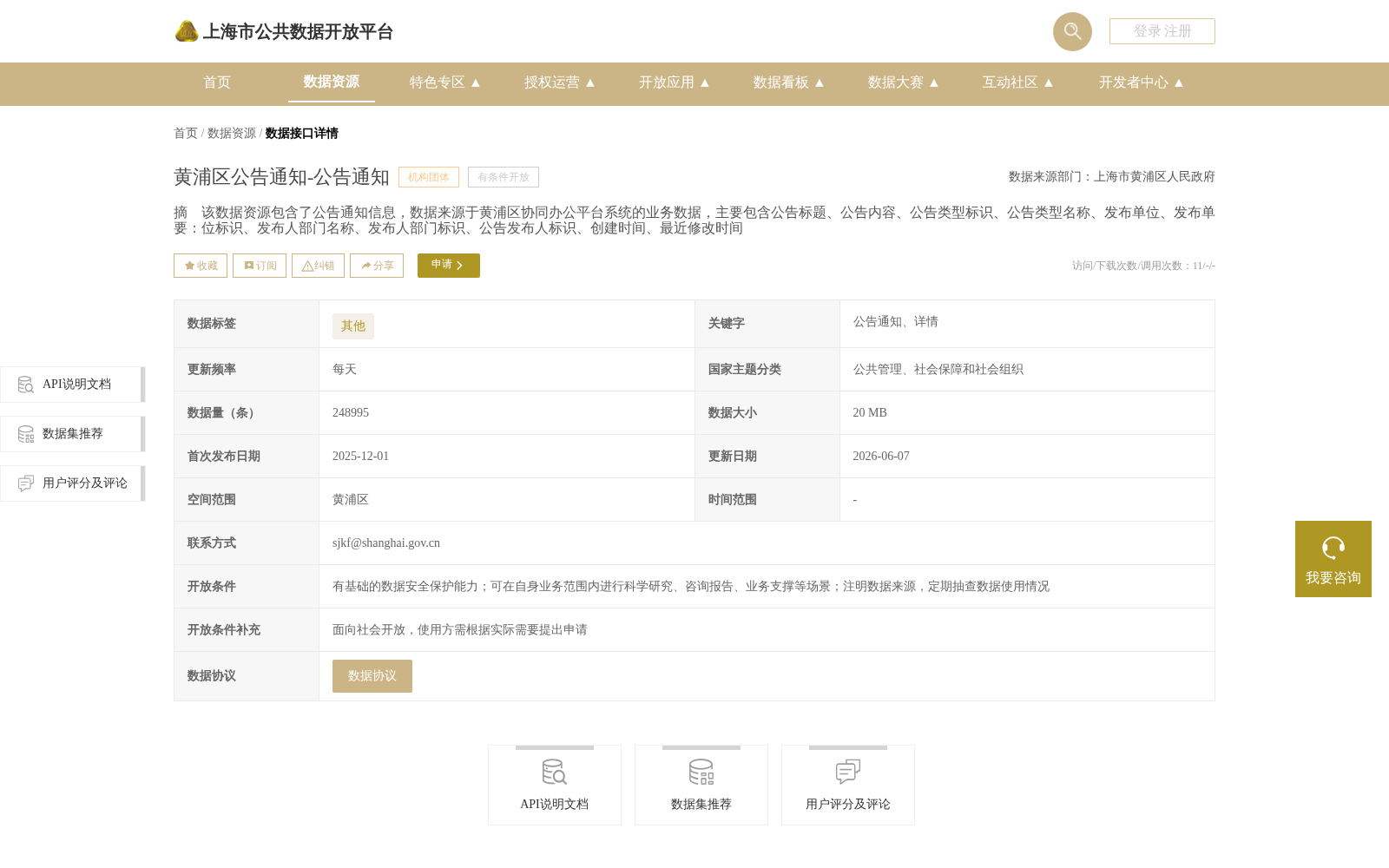Click the page title 黄浦区公告通知-公告通知
The image size is (1389, 868).
point(281,177)
